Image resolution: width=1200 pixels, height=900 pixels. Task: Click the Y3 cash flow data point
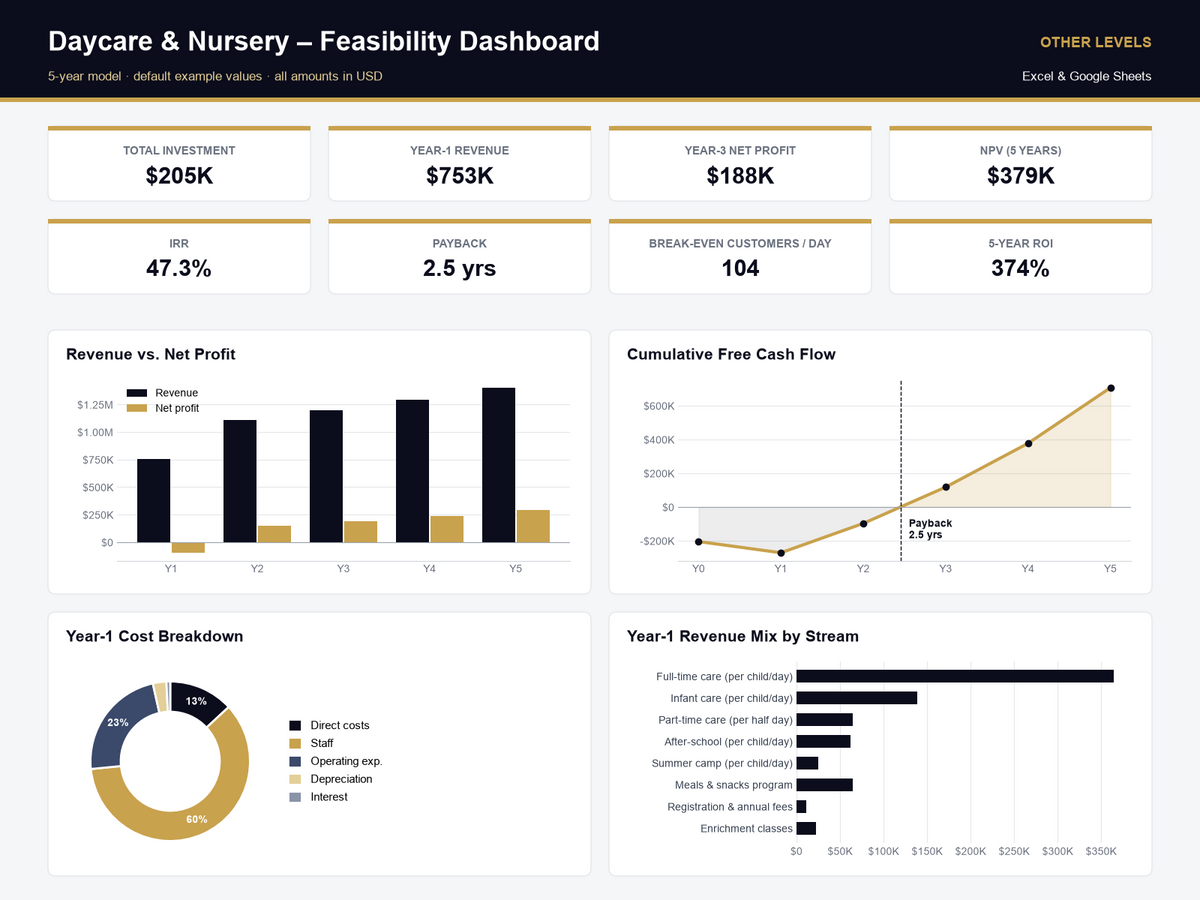(946, 487)
